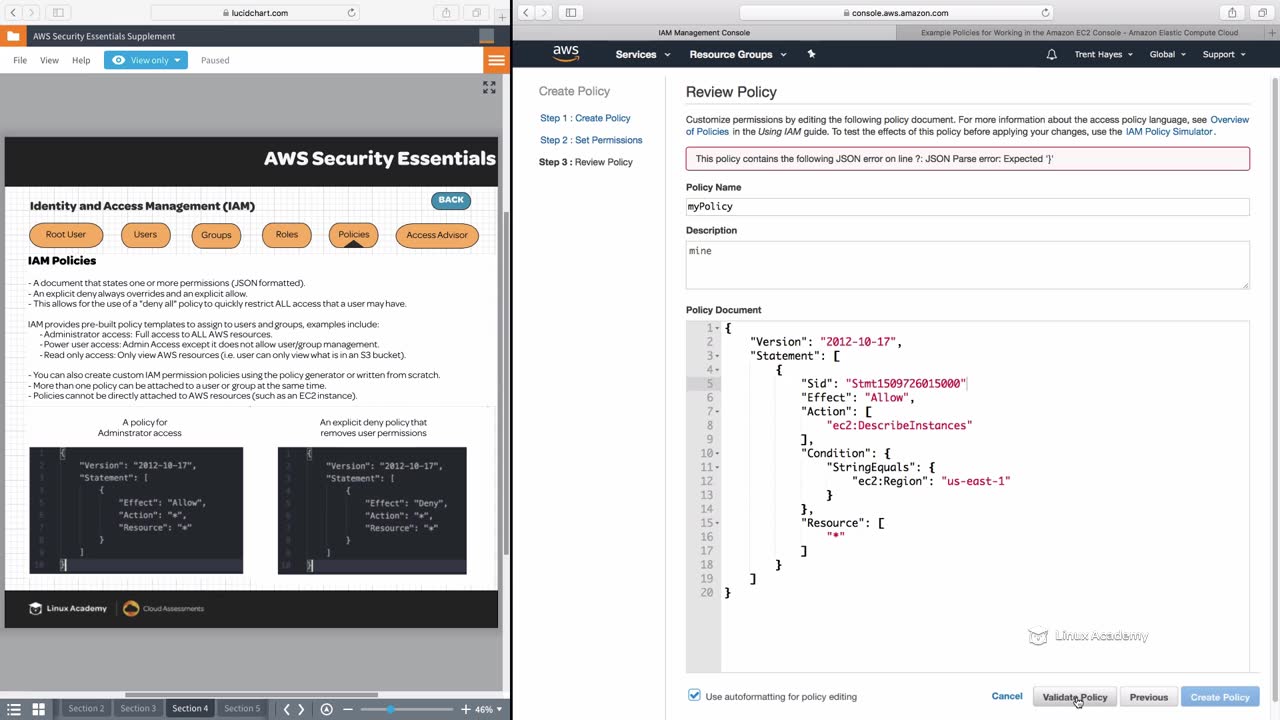Adjust the Lucidchart zoom slider
The height and width of the screenshot is (720, 1280).
(x=390, y=709)
